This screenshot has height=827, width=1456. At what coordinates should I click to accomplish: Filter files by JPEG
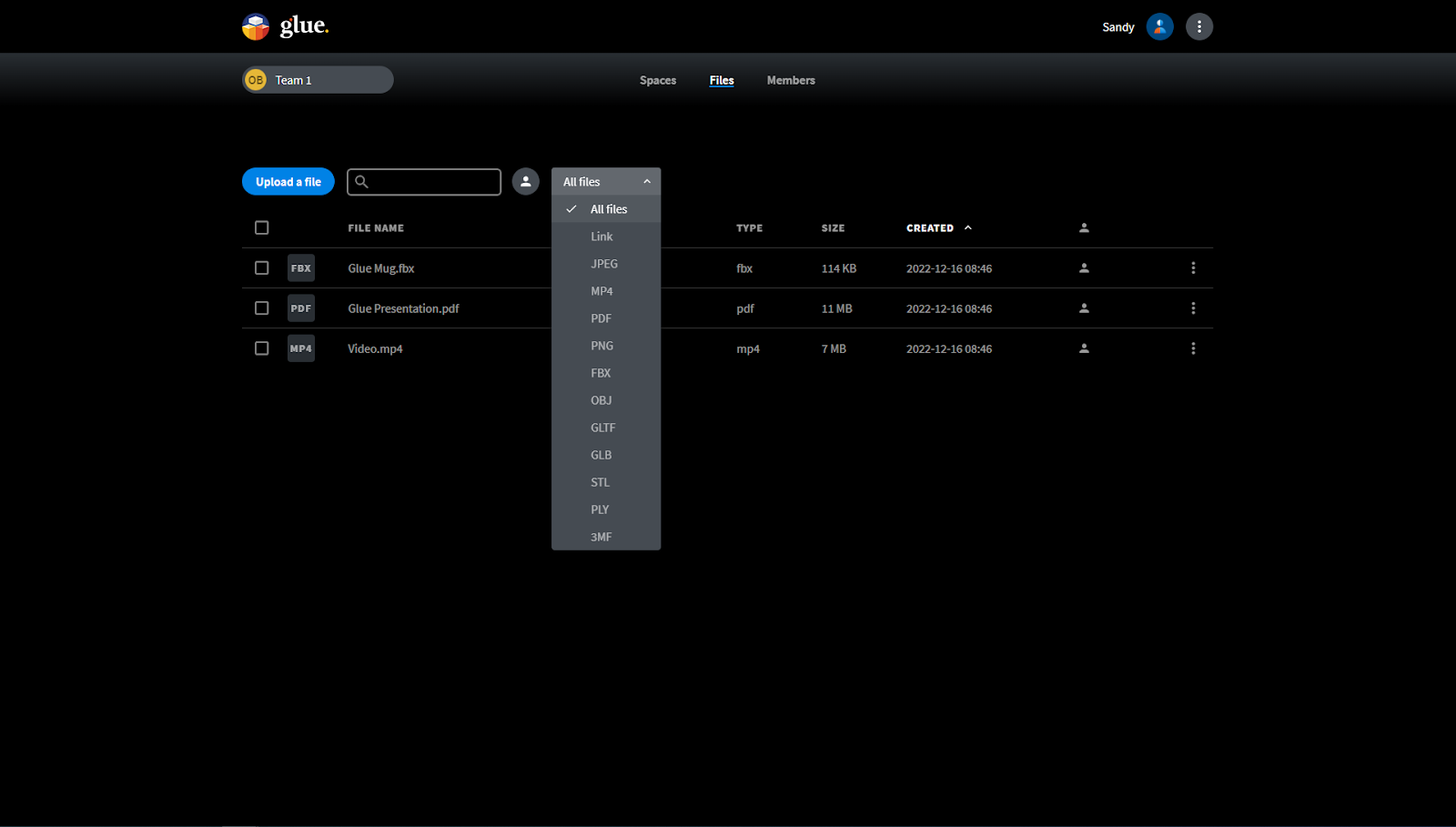(606, 264)
